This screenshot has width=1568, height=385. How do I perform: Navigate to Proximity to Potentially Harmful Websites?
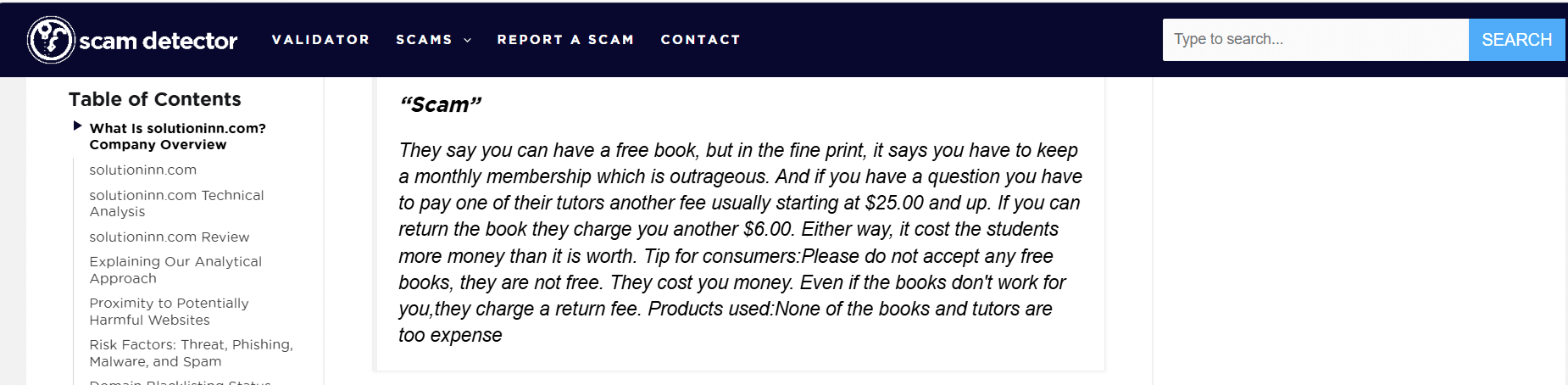(169, 311)
